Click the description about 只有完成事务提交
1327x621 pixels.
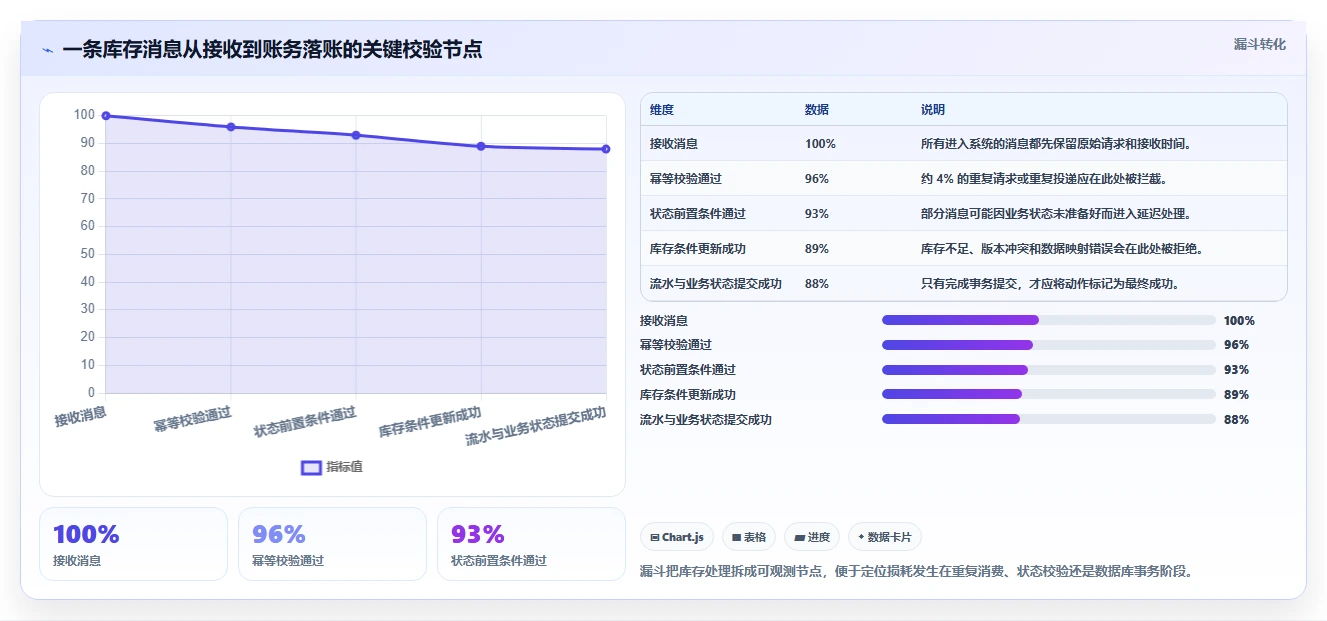(x=1050, y=284)
